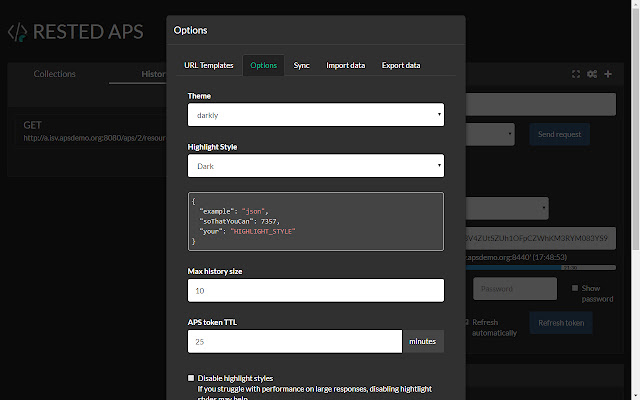Open the Sync tab
640x400 pixels.
click(x=301, y=65)
